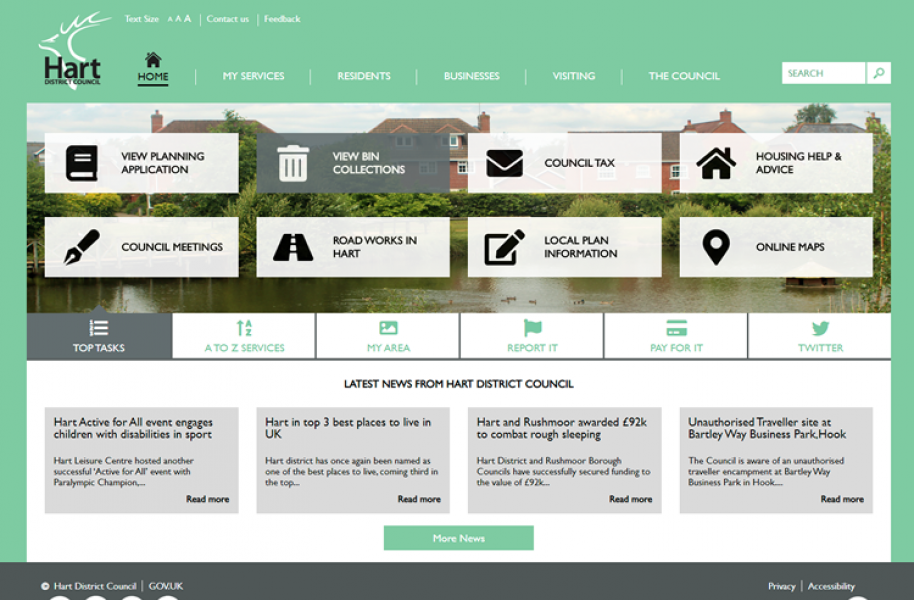Open Local Plan Information tile

pos(564,247)
